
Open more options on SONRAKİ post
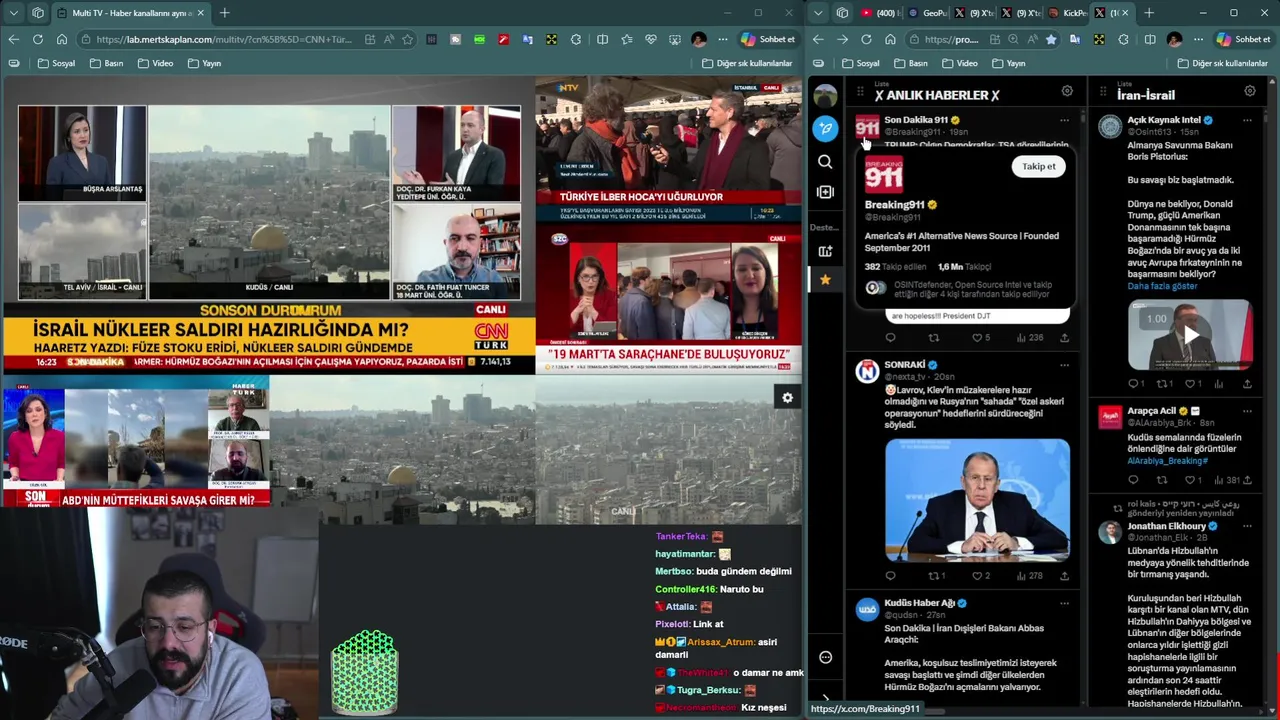tap(1064, 365)
